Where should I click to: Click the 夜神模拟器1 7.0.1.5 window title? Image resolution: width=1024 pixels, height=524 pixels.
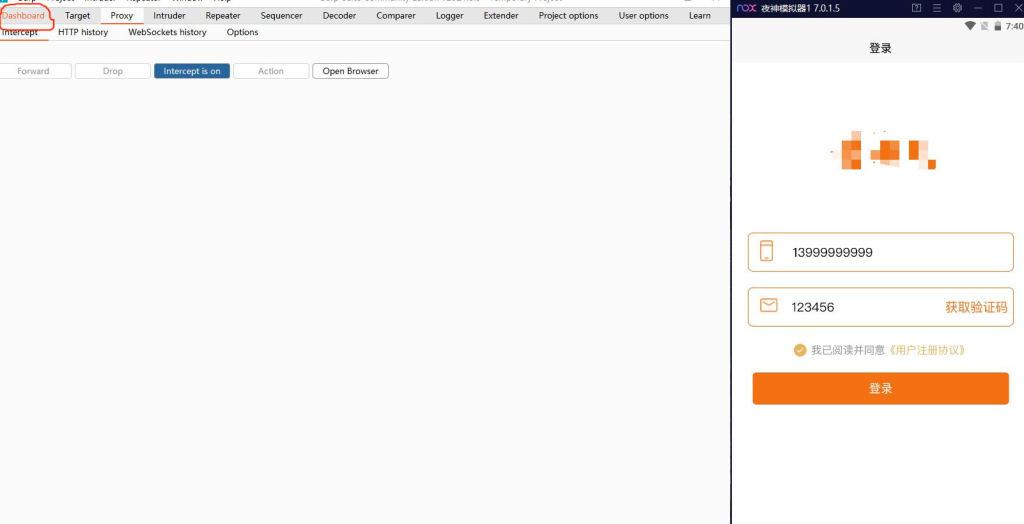pyautogui.click(x=801, y=8)
